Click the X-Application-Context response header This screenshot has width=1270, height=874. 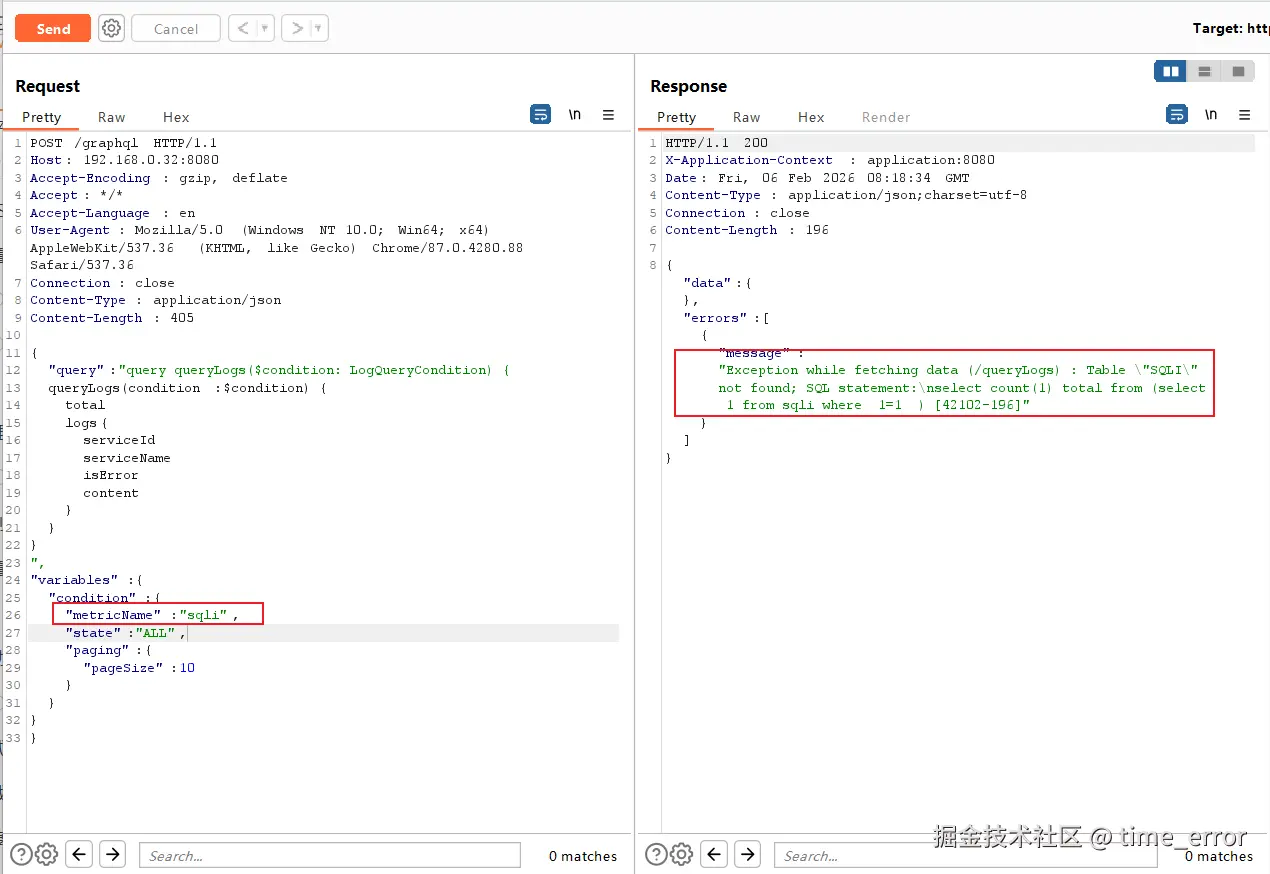pyautogui.click(x=830, y=160)
